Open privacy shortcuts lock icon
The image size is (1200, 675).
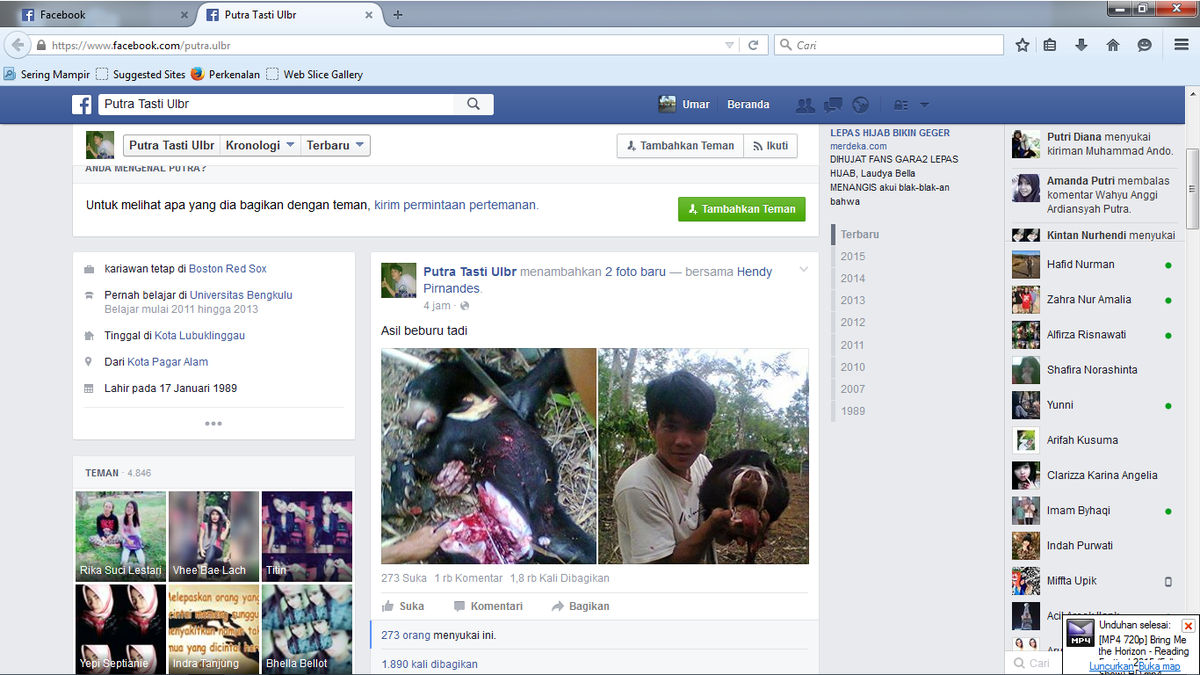[901, 104]
